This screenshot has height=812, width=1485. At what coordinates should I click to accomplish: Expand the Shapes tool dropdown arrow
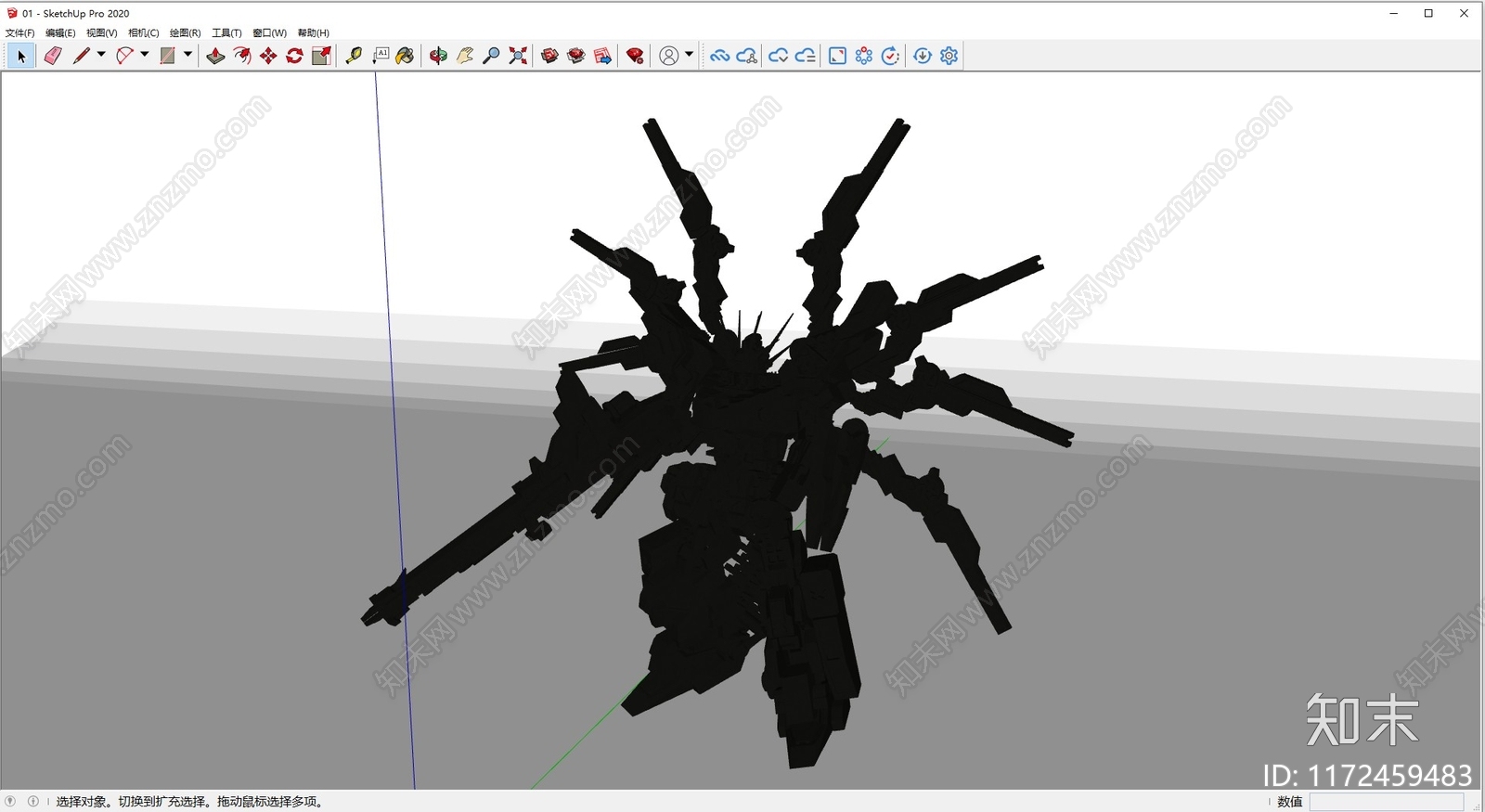click(187, 55)
